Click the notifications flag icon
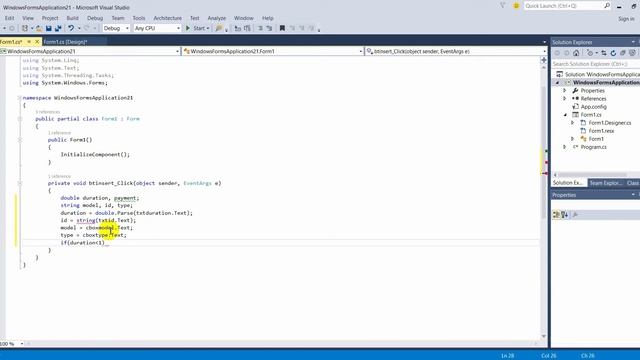 [x=502, y=6]
